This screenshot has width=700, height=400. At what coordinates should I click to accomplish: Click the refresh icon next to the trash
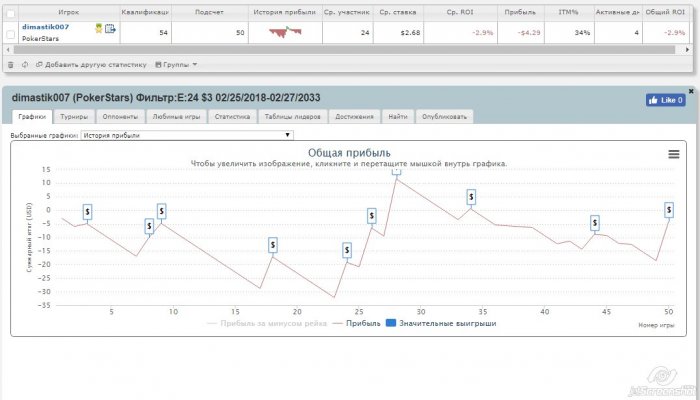coord(25,65)
